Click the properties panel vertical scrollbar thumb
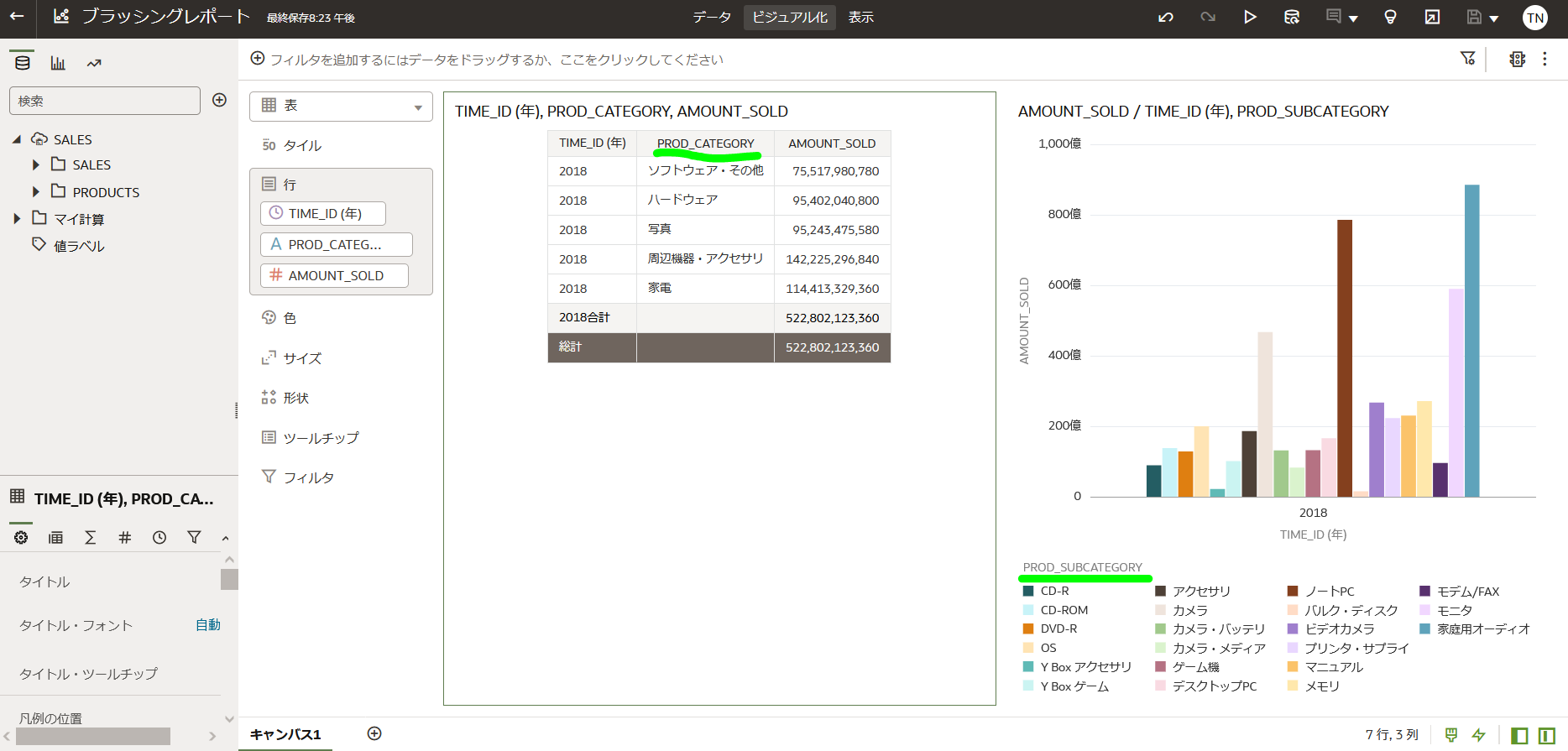 pos(229,579)
